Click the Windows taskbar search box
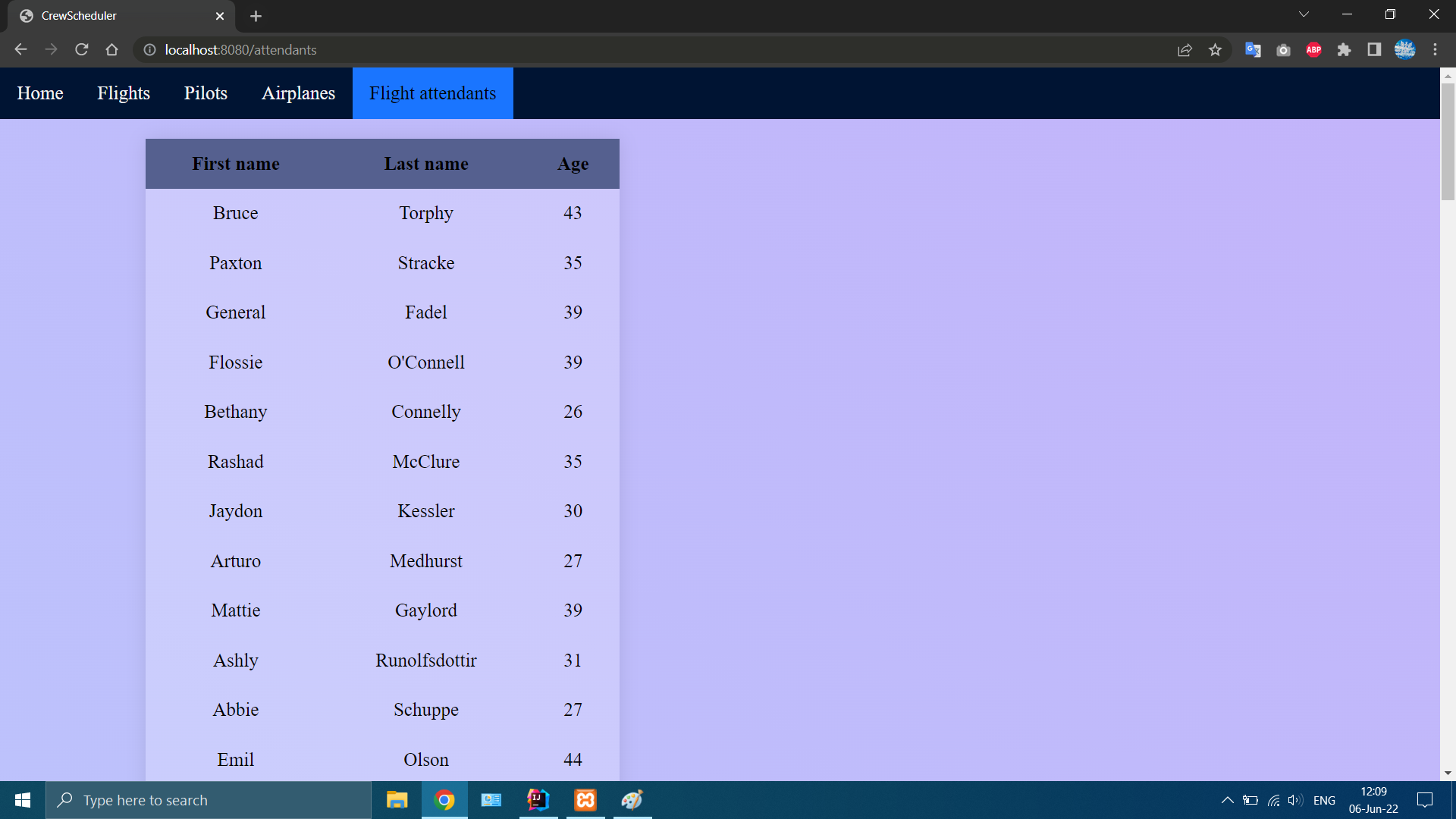This screenshot has height=819, width=1456. pos(209,800)
